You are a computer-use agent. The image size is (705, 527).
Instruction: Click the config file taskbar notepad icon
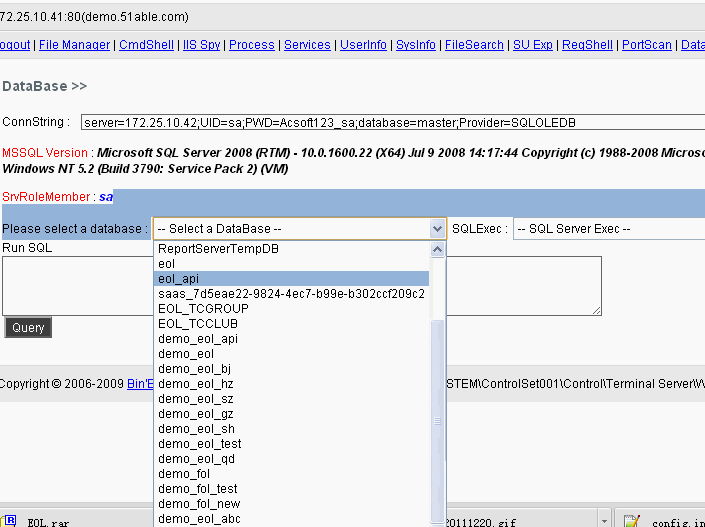632,522
